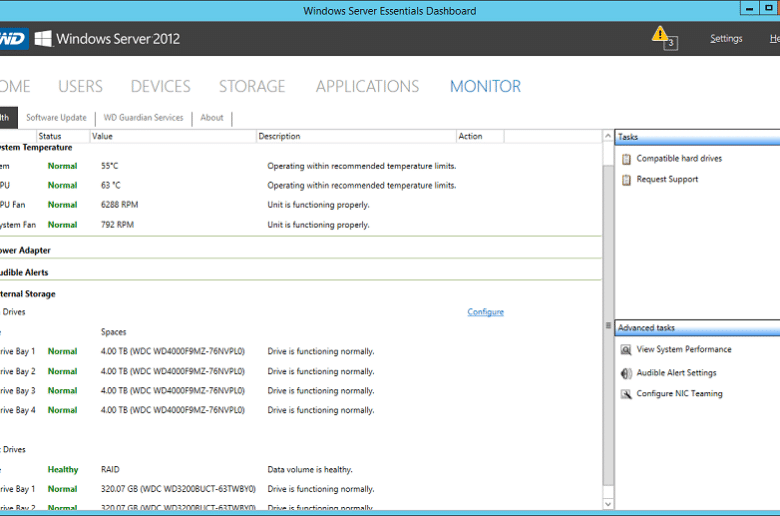Sort by the Description column header
Viewport: 780px width, 516px height.
click(356, 136)
